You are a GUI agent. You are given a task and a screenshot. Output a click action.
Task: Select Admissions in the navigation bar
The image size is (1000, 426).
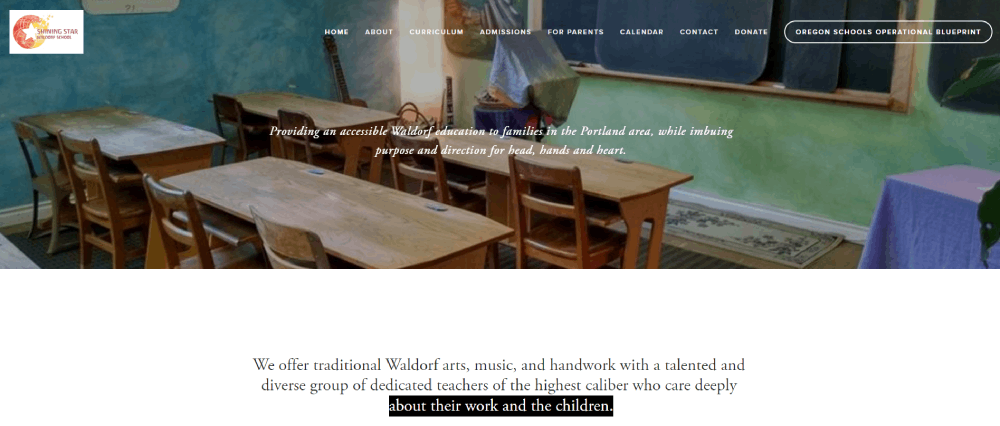(505, 32)
